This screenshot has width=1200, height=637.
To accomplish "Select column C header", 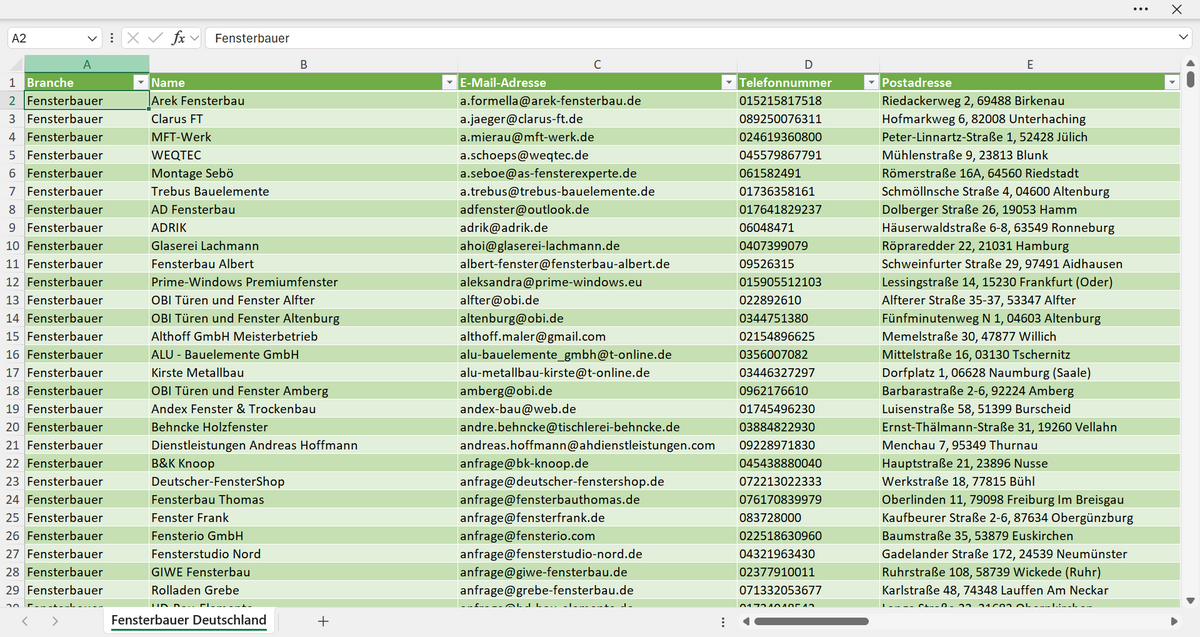I will click(x=597, y=64).
